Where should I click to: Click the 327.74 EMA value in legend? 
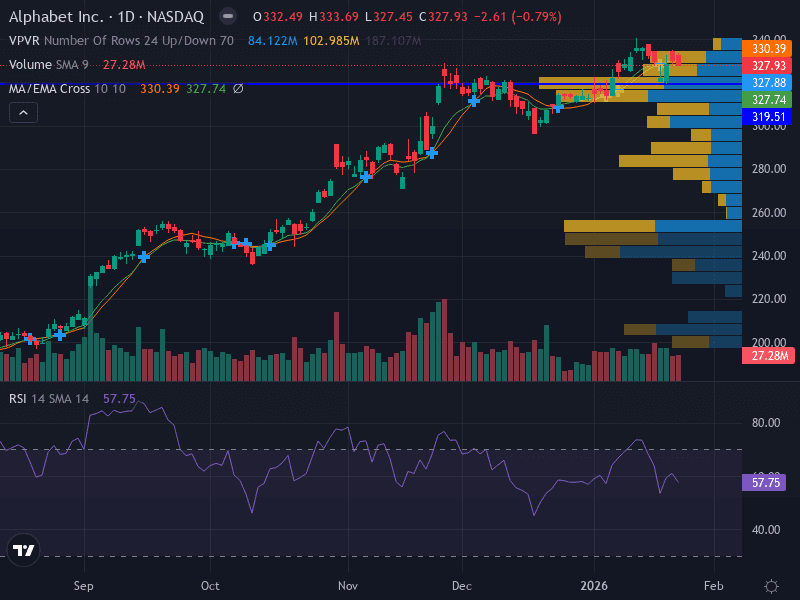click(206, 89)
